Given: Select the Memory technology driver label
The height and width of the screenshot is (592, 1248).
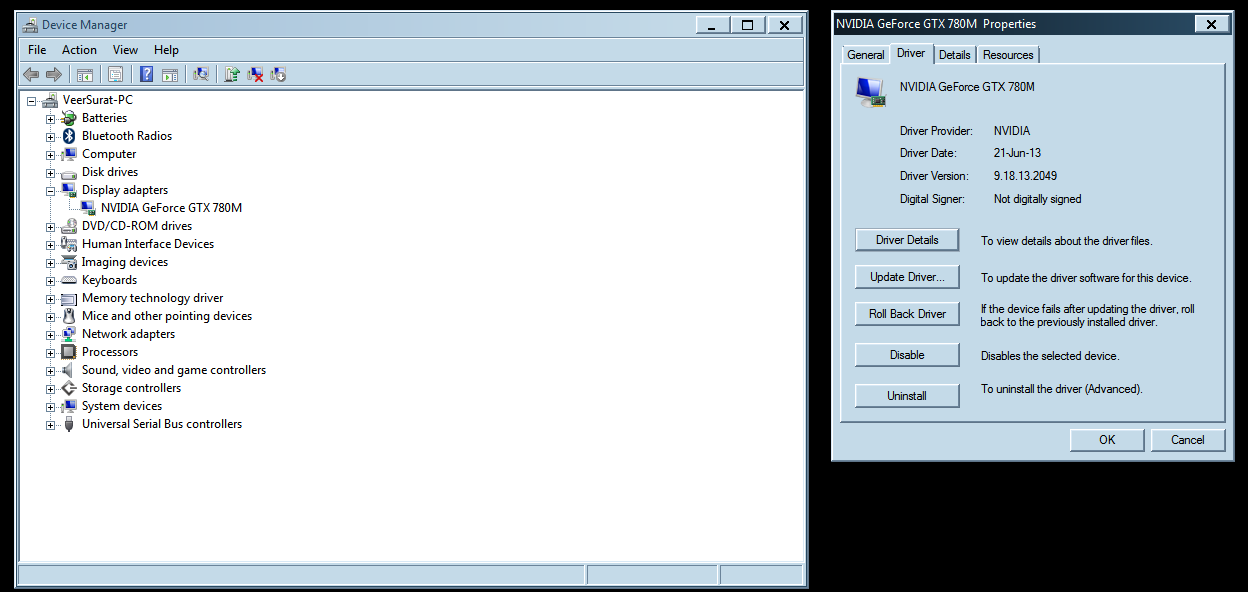Looking at the screenshot, I should pyautogui.click(x=153, y=298).
